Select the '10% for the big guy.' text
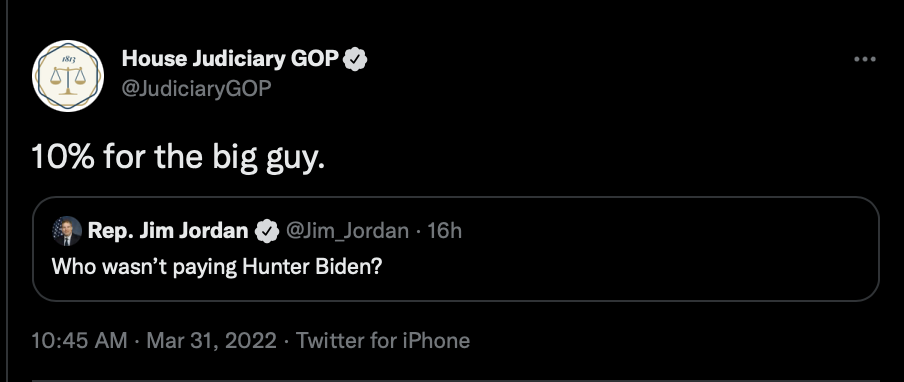 [x=178, y=157]
